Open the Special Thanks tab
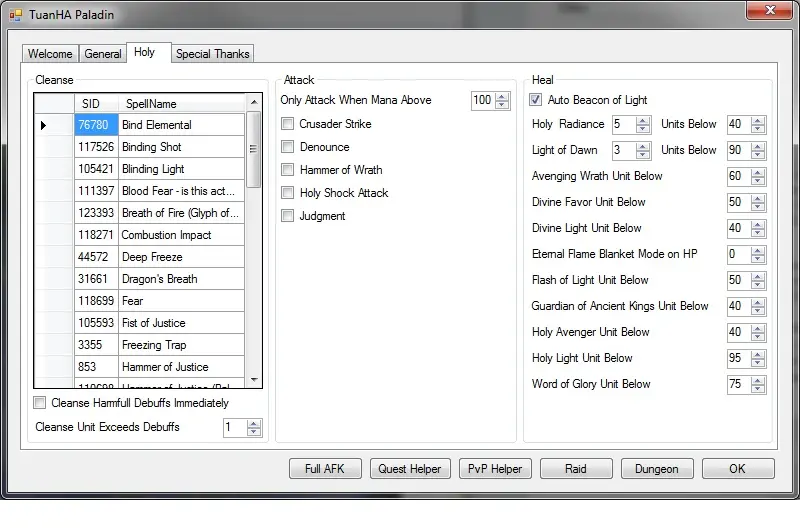This screenshot has height=528, width=800. [x=213, y=54]
